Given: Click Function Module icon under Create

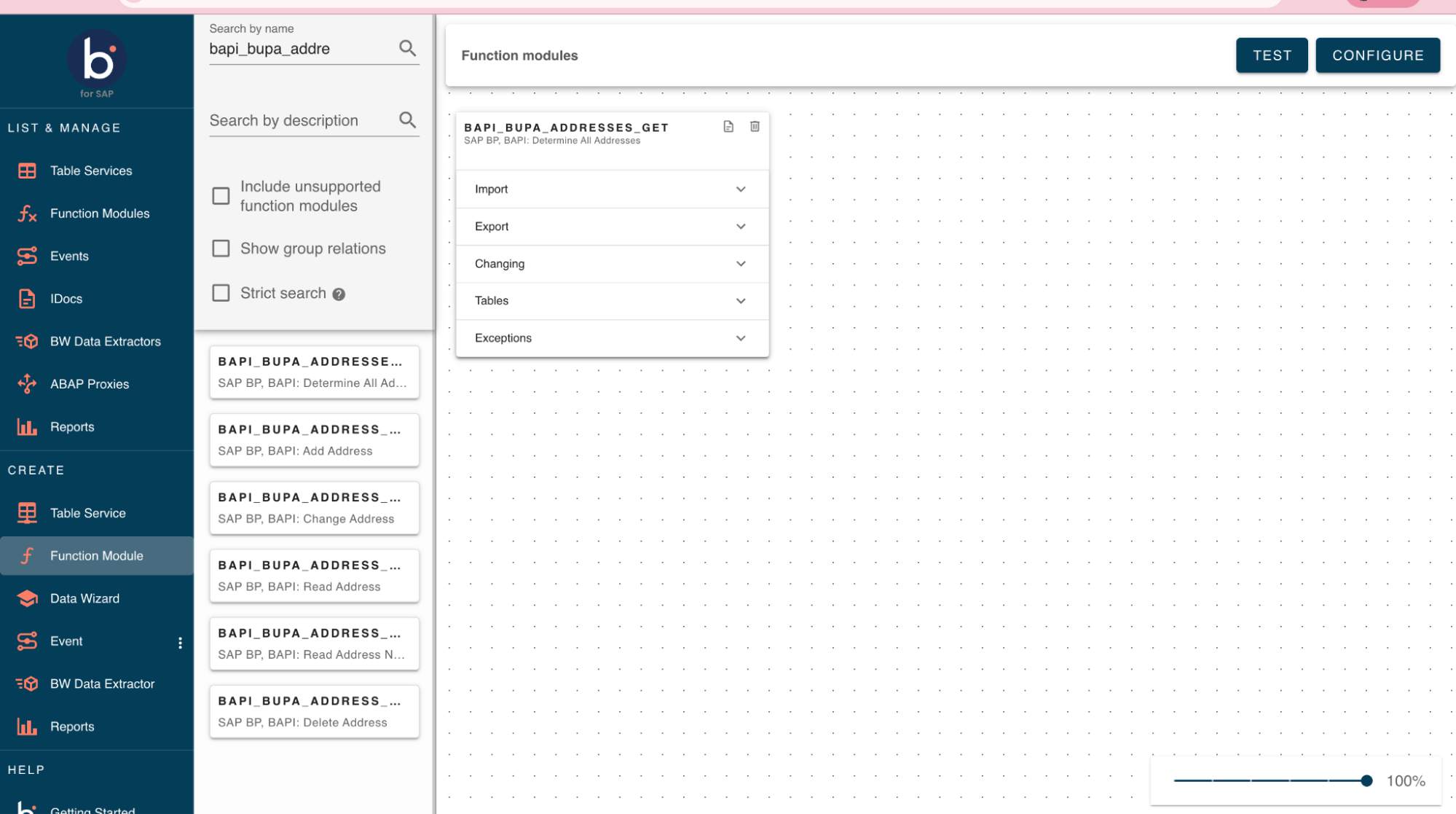Looking at the screenshot, I should pyautogui.click(x=27, y=556).
